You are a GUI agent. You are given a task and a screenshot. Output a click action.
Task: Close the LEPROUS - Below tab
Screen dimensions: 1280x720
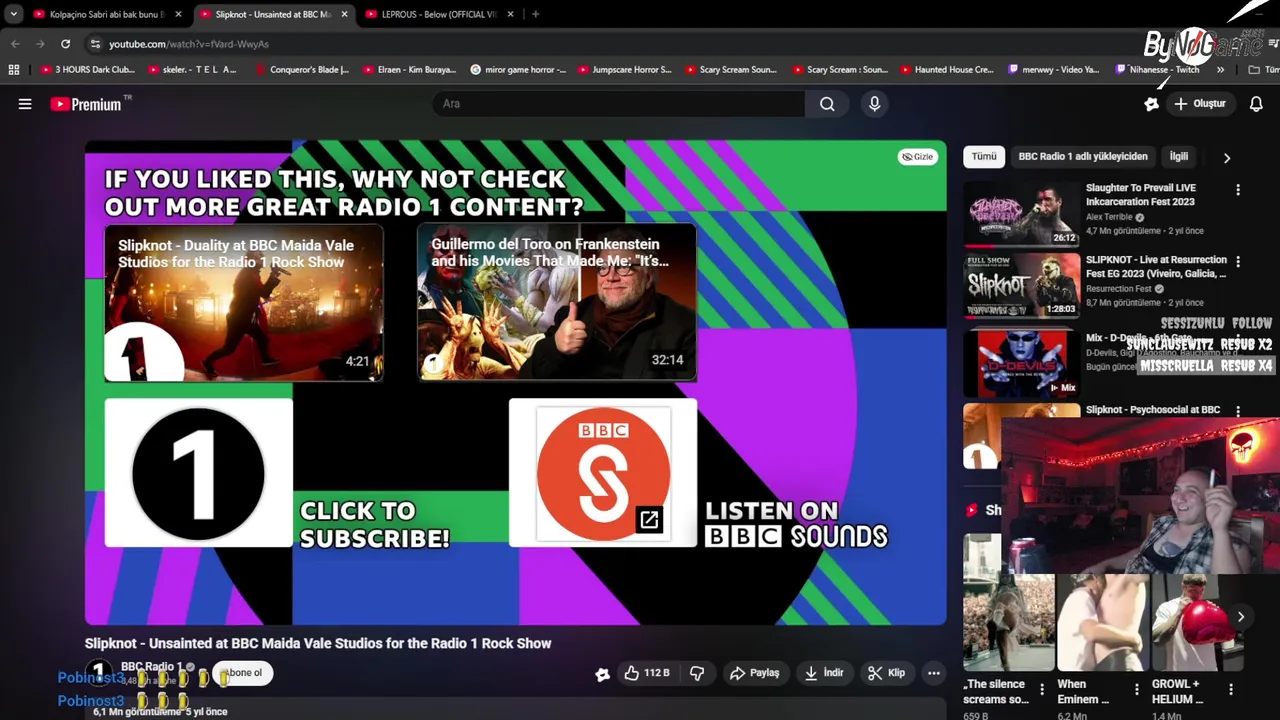(x=510, y=14)
